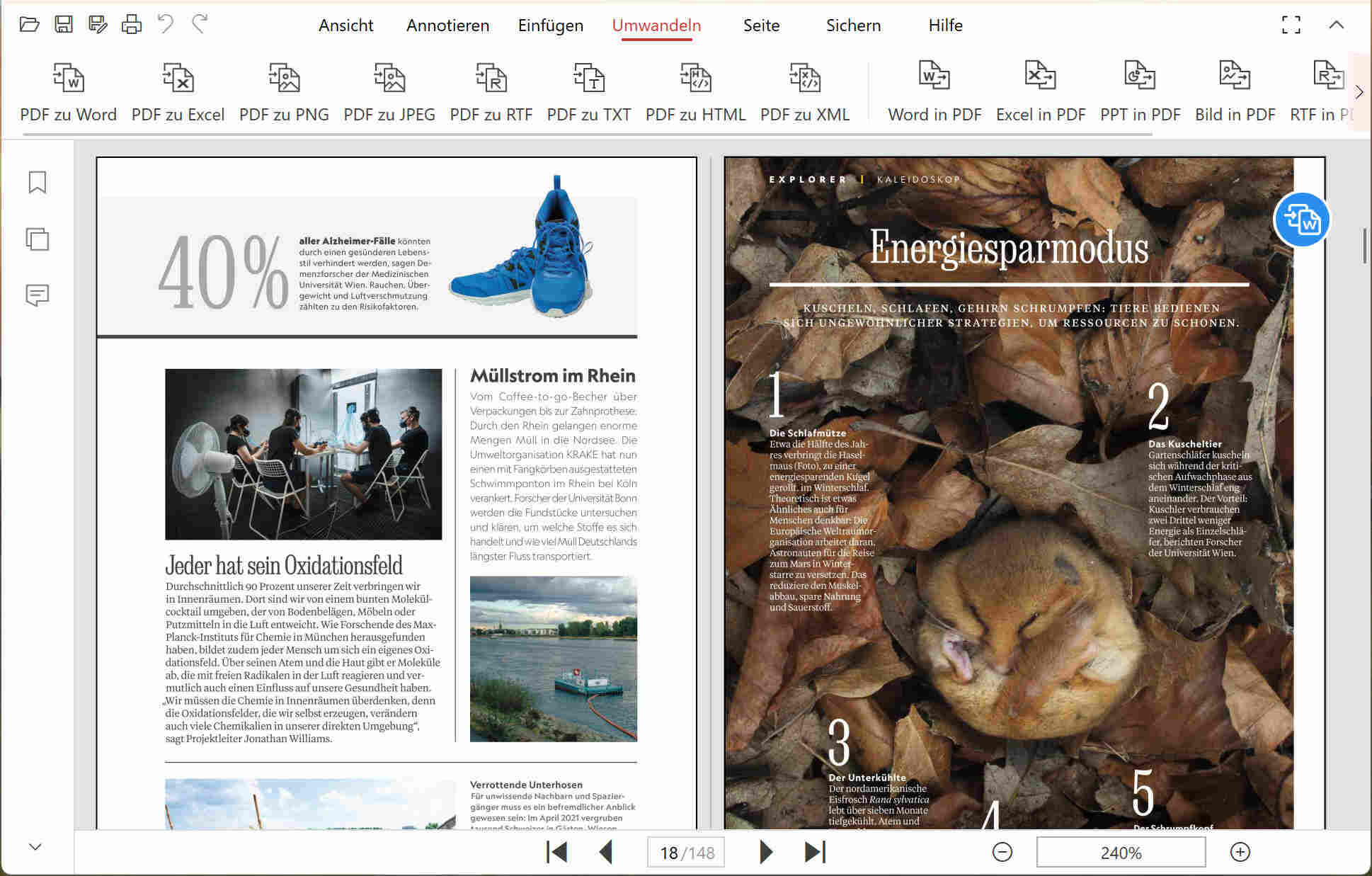Switch to the Annotieren tab
The width and height of the screenshot is (1372, 876).
447,25
